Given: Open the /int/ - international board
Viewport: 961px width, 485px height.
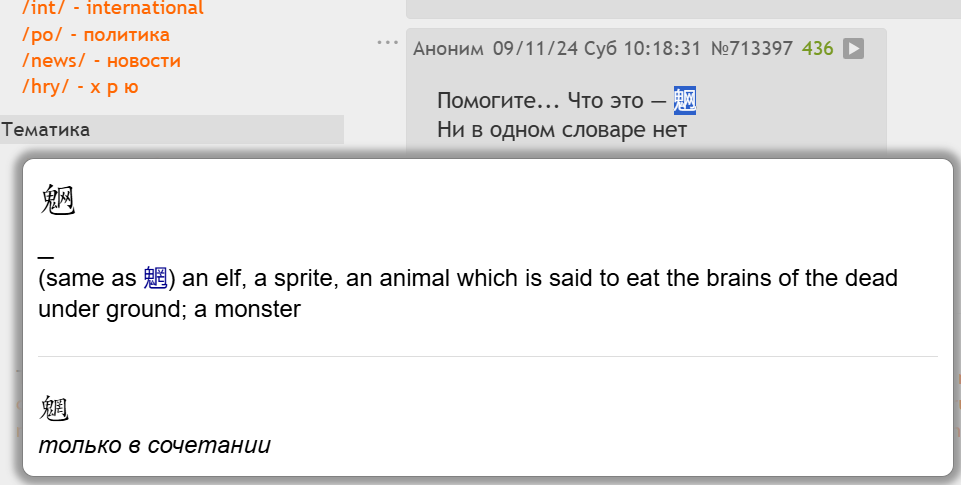Looking at the screenshot, I should [113, 8].
